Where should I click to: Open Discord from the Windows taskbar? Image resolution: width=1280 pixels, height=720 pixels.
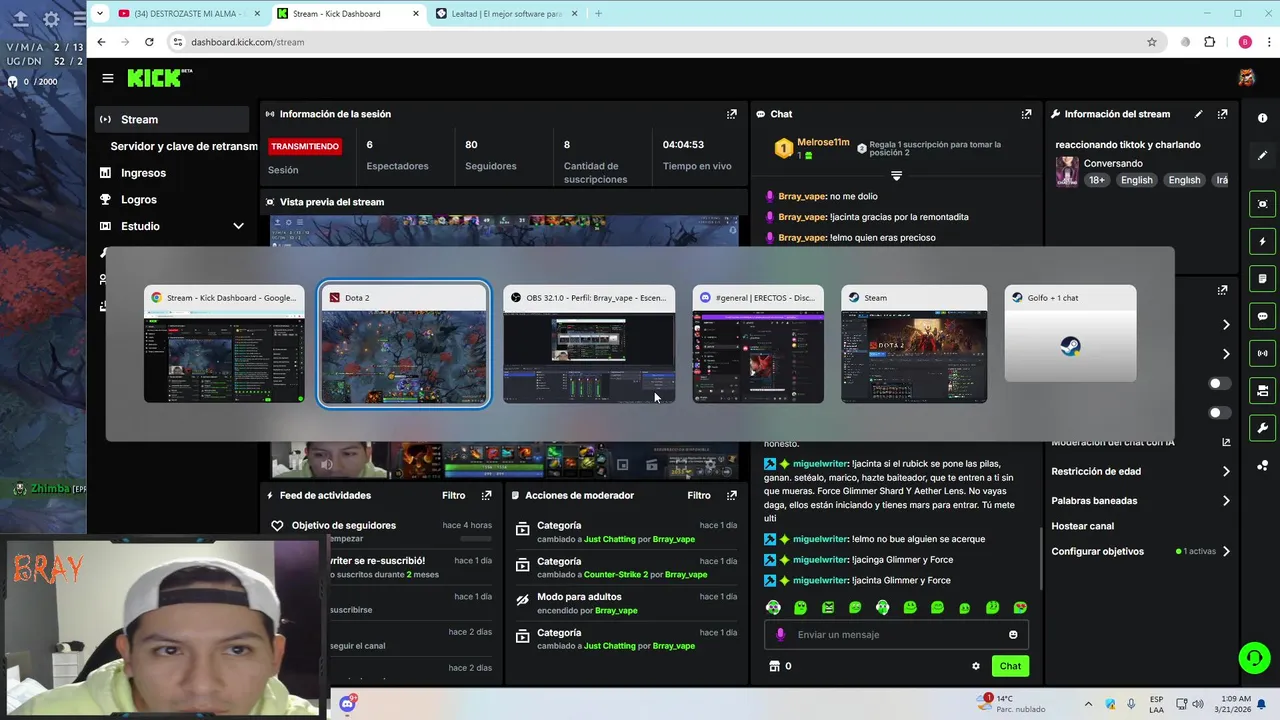pos(347,704)
